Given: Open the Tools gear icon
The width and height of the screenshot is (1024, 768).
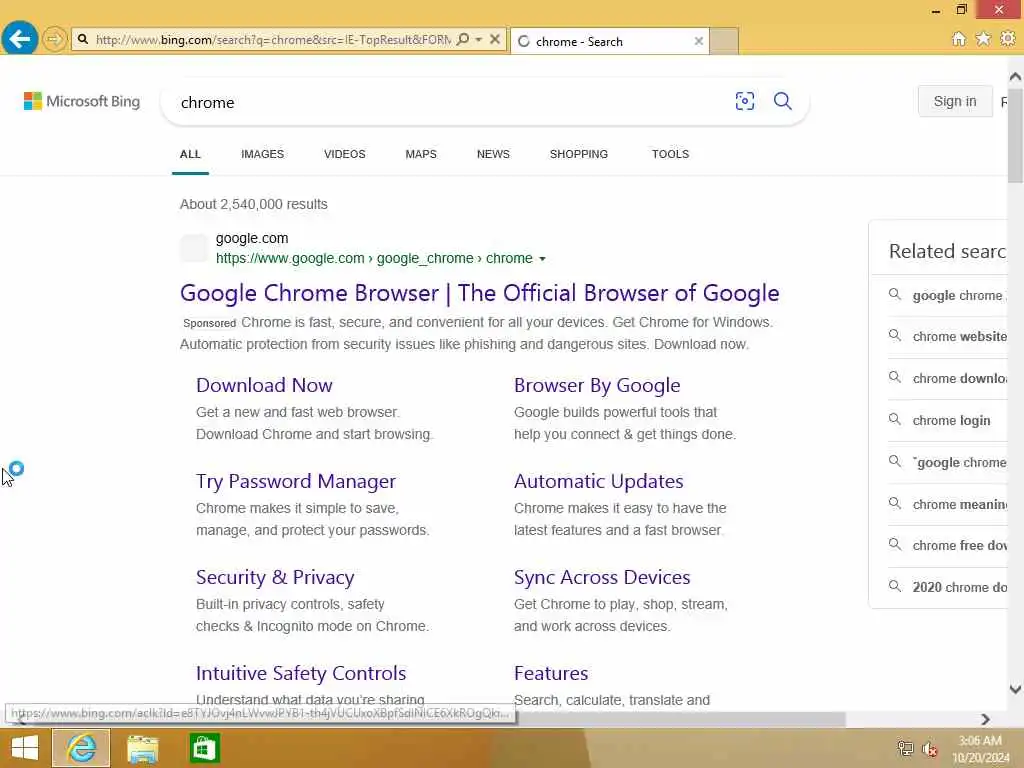Looking at the screenshot, I should pos(1008,39).
